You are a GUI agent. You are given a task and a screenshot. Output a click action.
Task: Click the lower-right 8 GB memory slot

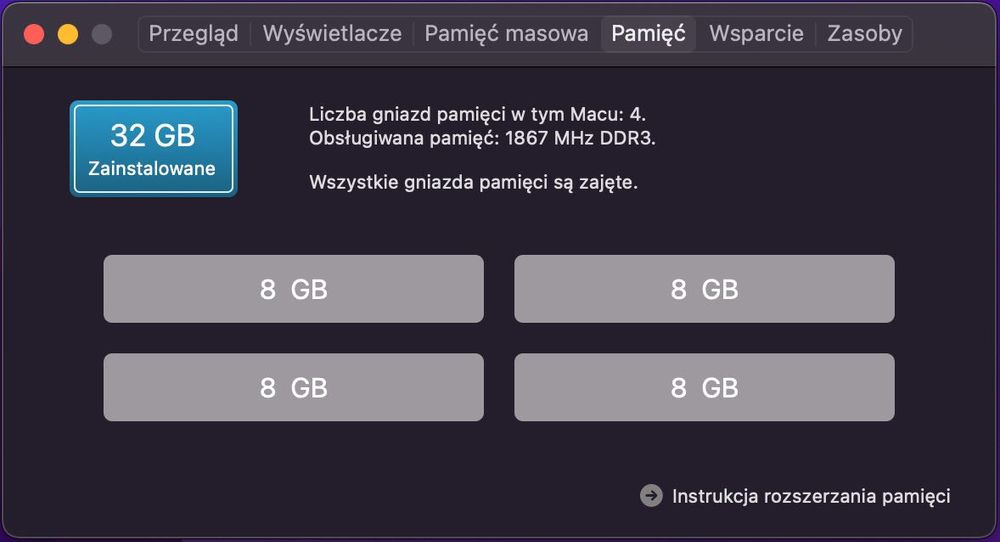click(704, 387)
